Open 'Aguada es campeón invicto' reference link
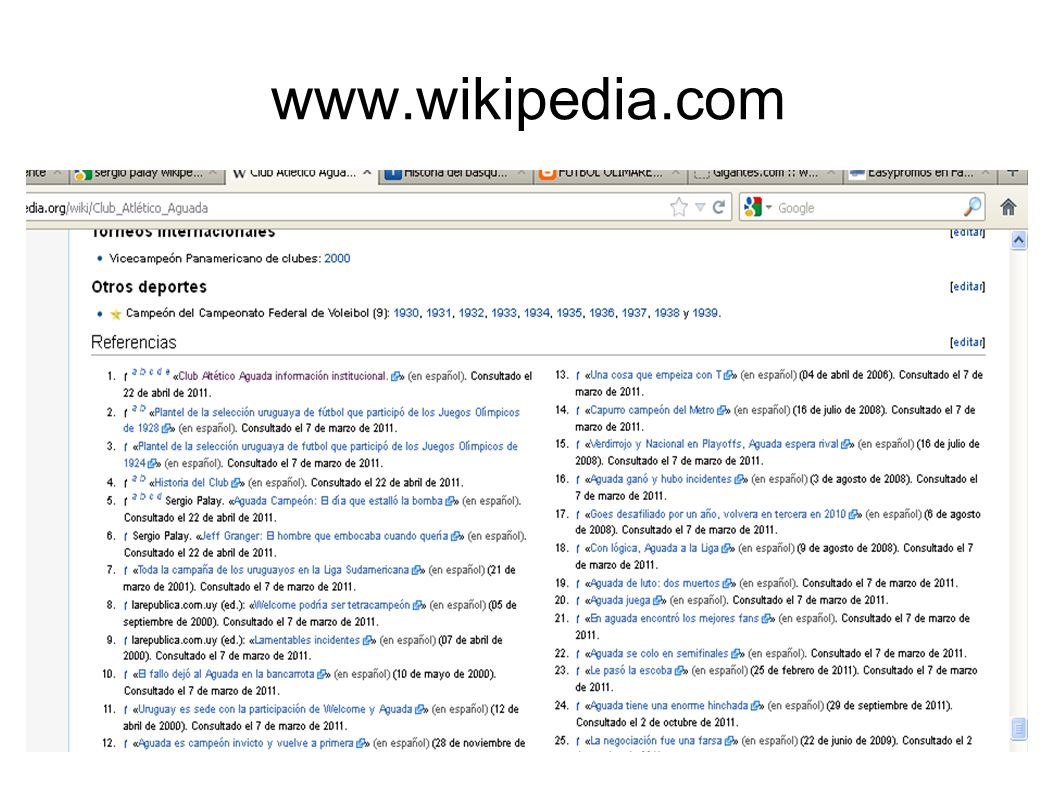 tap(246, 744)
